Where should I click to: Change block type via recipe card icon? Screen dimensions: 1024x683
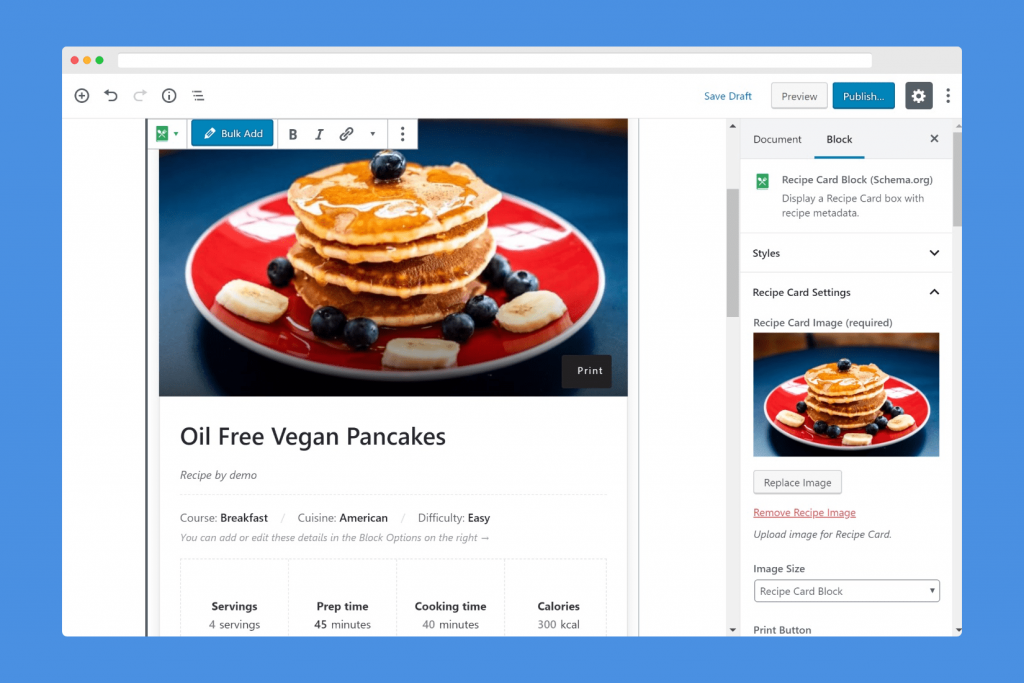pyautogui.click(x=167, y=134)
